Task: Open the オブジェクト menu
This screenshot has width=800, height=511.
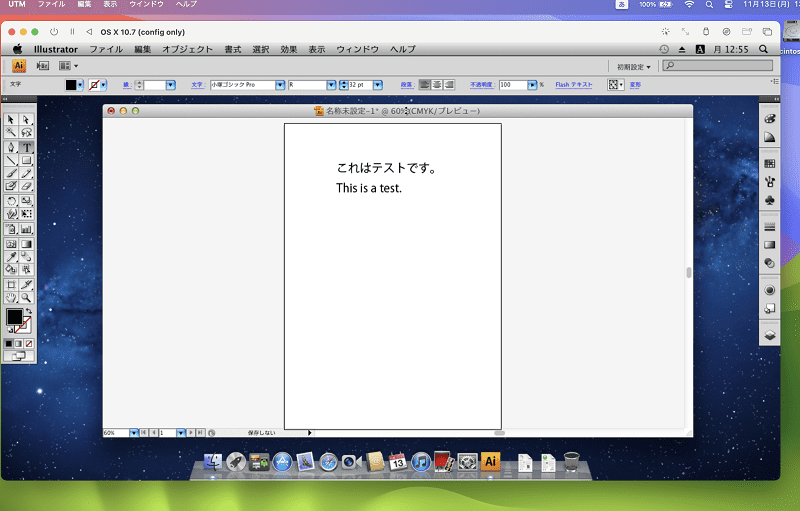Action: click(187, 49)
